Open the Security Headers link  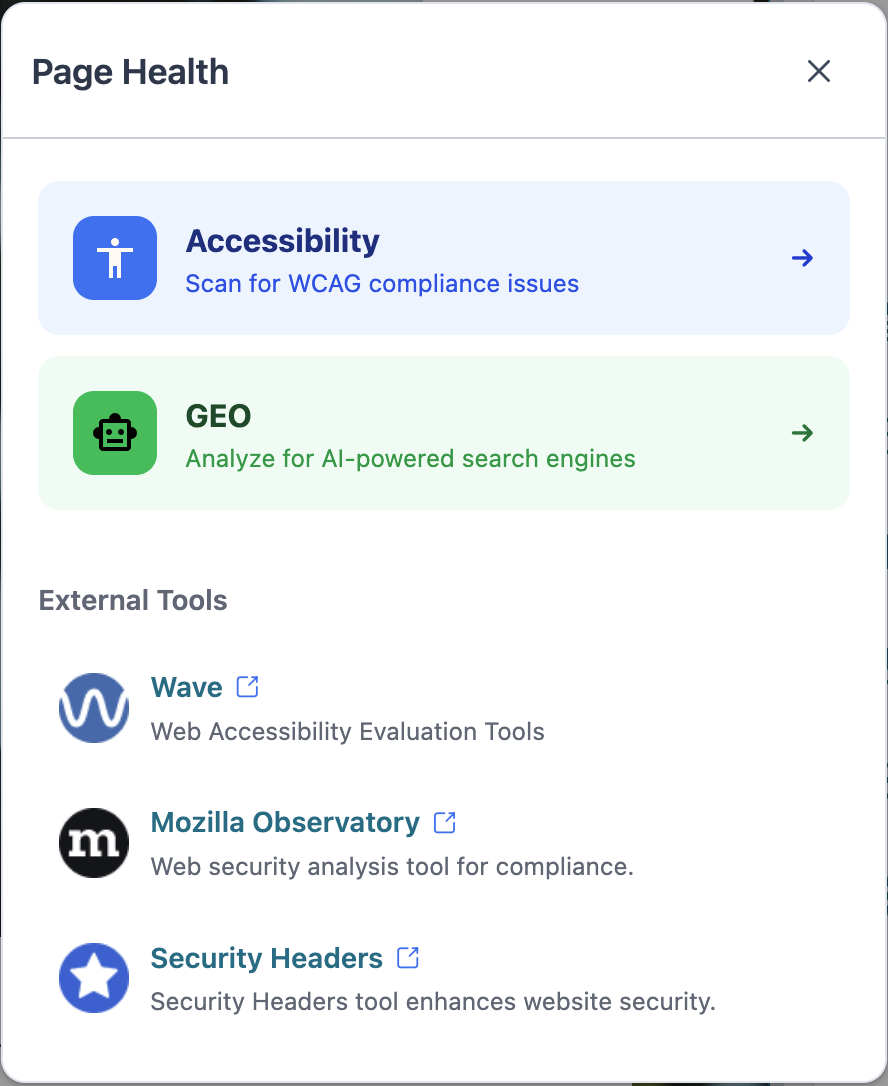(x=267, y=958)
